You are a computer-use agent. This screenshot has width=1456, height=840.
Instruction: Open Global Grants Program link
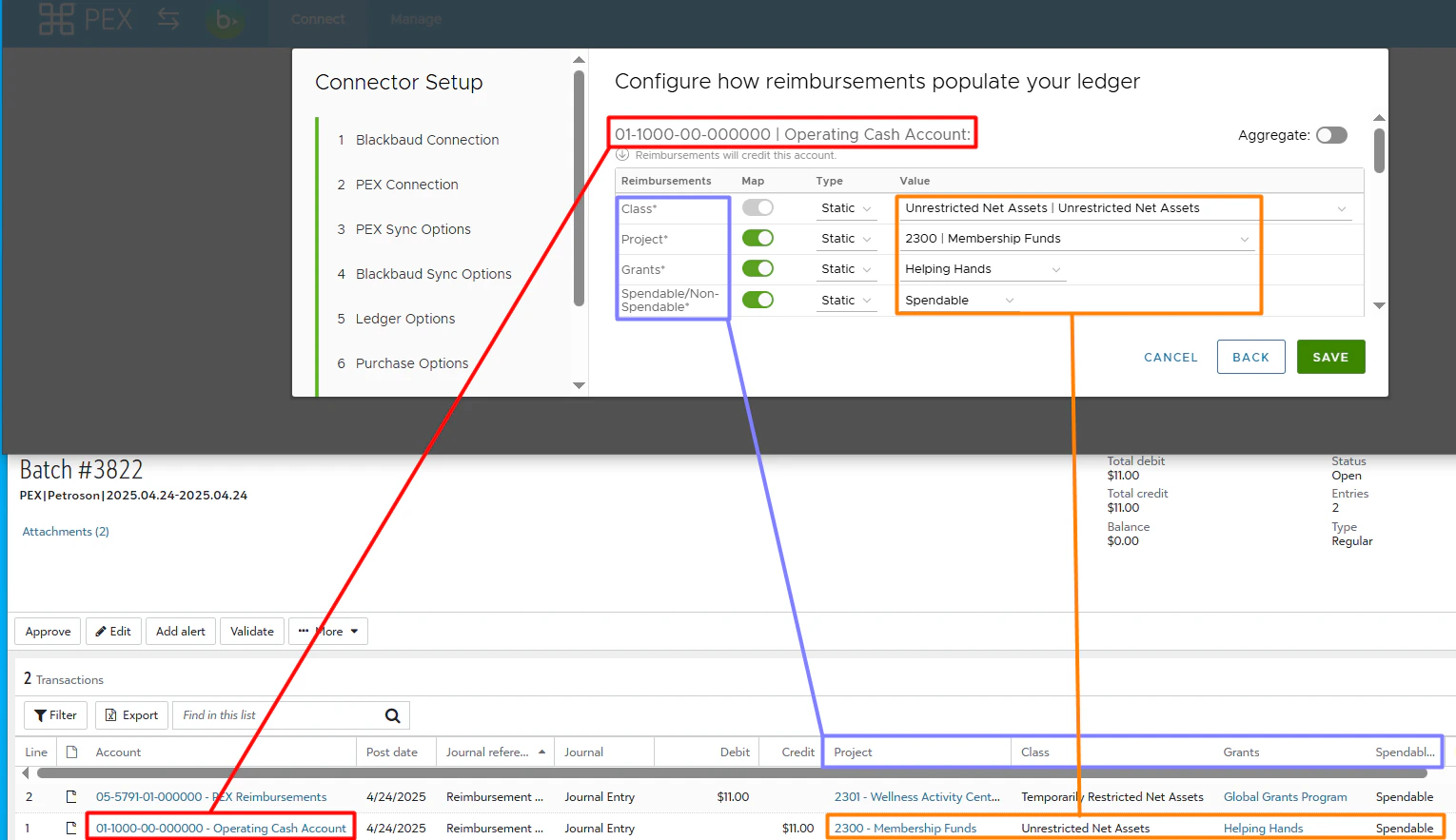coord(1285,797)
